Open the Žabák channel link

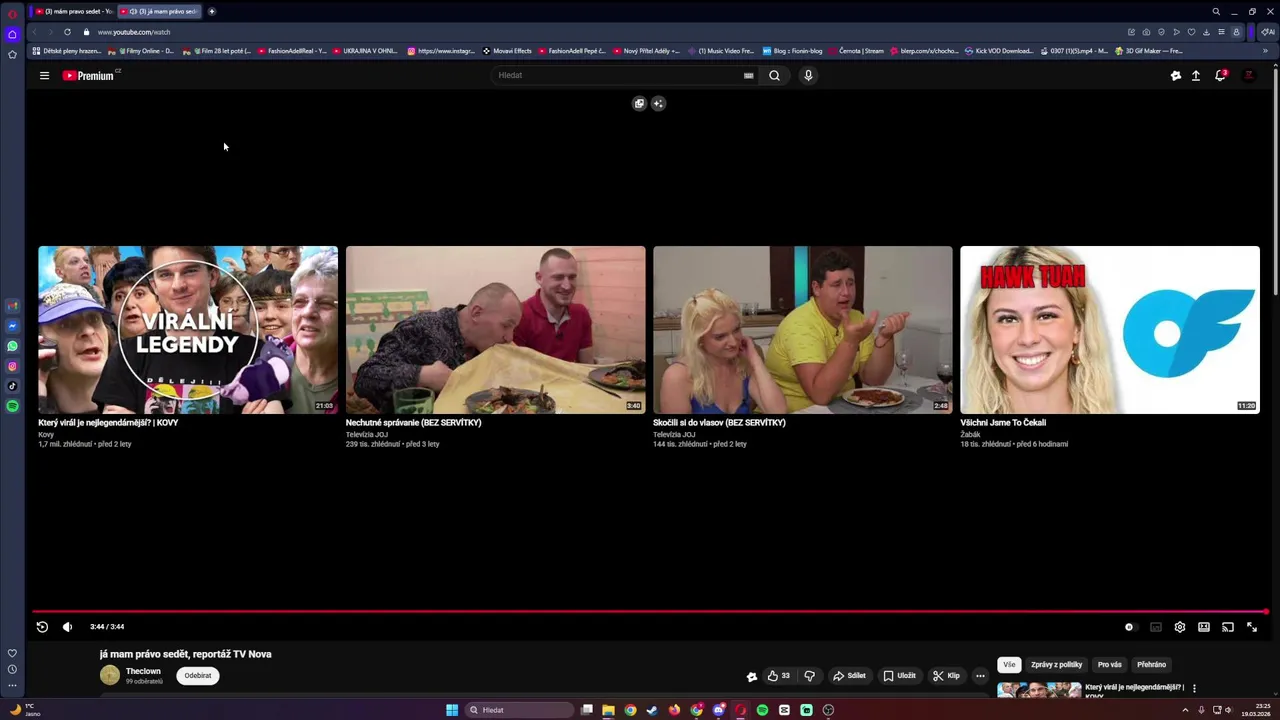pyautogui.click(x=970, y=434)
